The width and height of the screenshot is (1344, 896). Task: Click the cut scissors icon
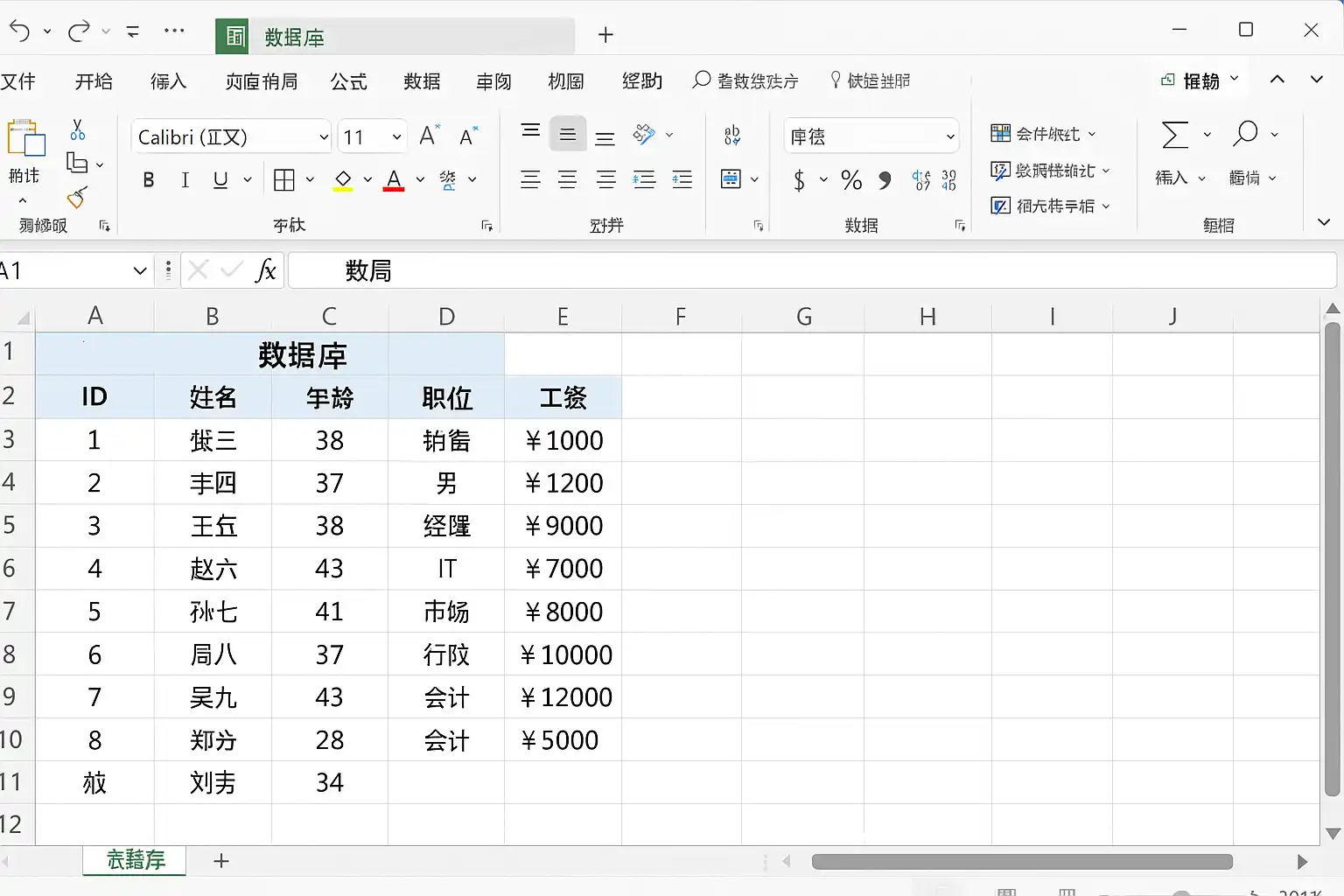(x=78, y=130)
